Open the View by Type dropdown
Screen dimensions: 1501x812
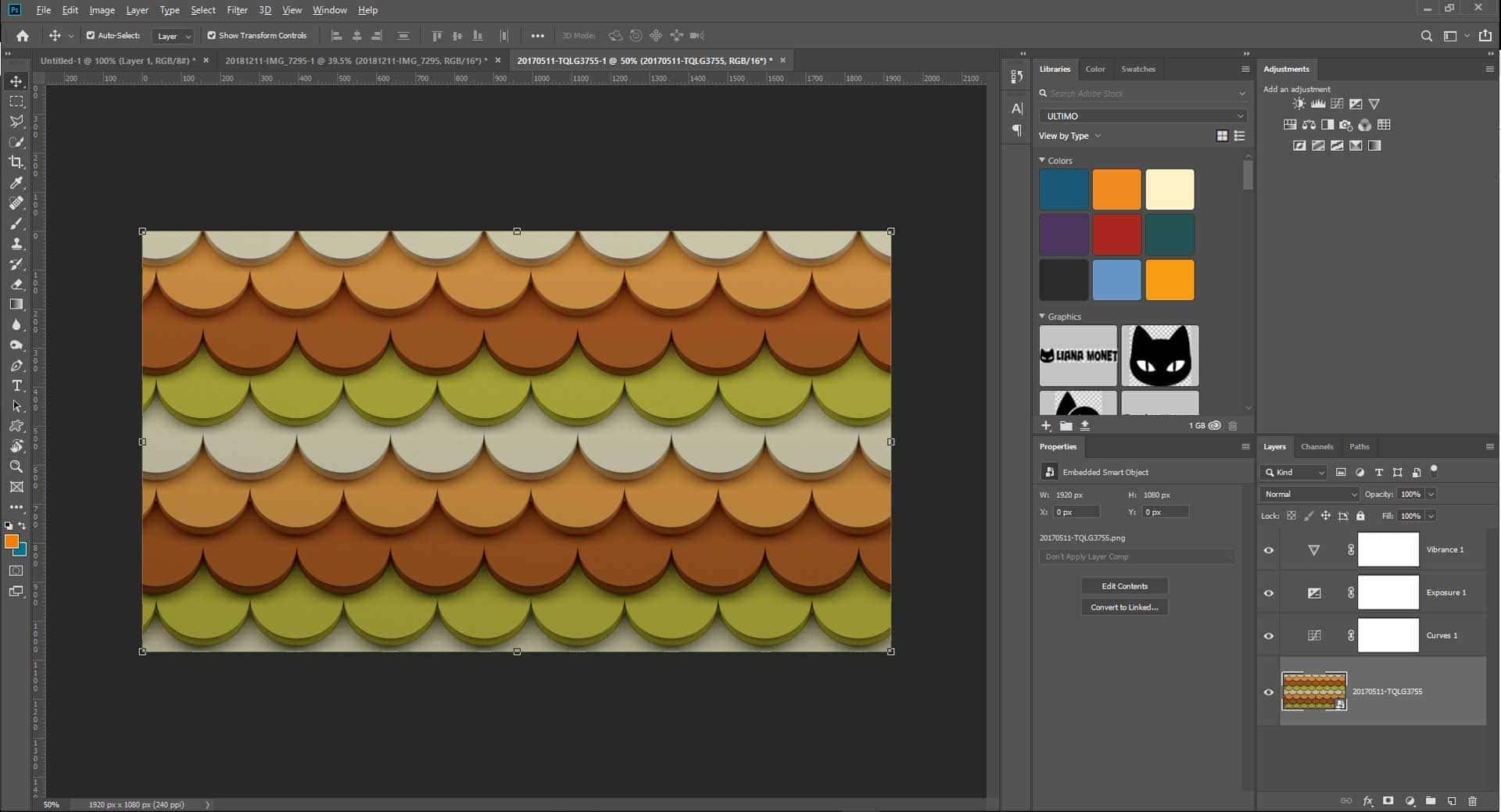(x=1069, y=135)
